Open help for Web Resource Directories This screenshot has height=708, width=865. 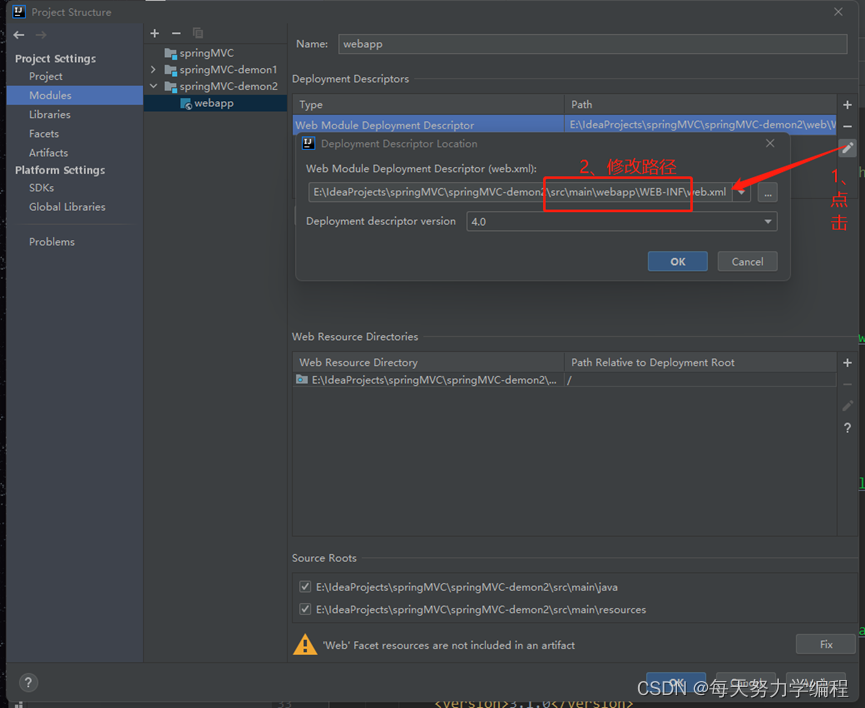847,428
